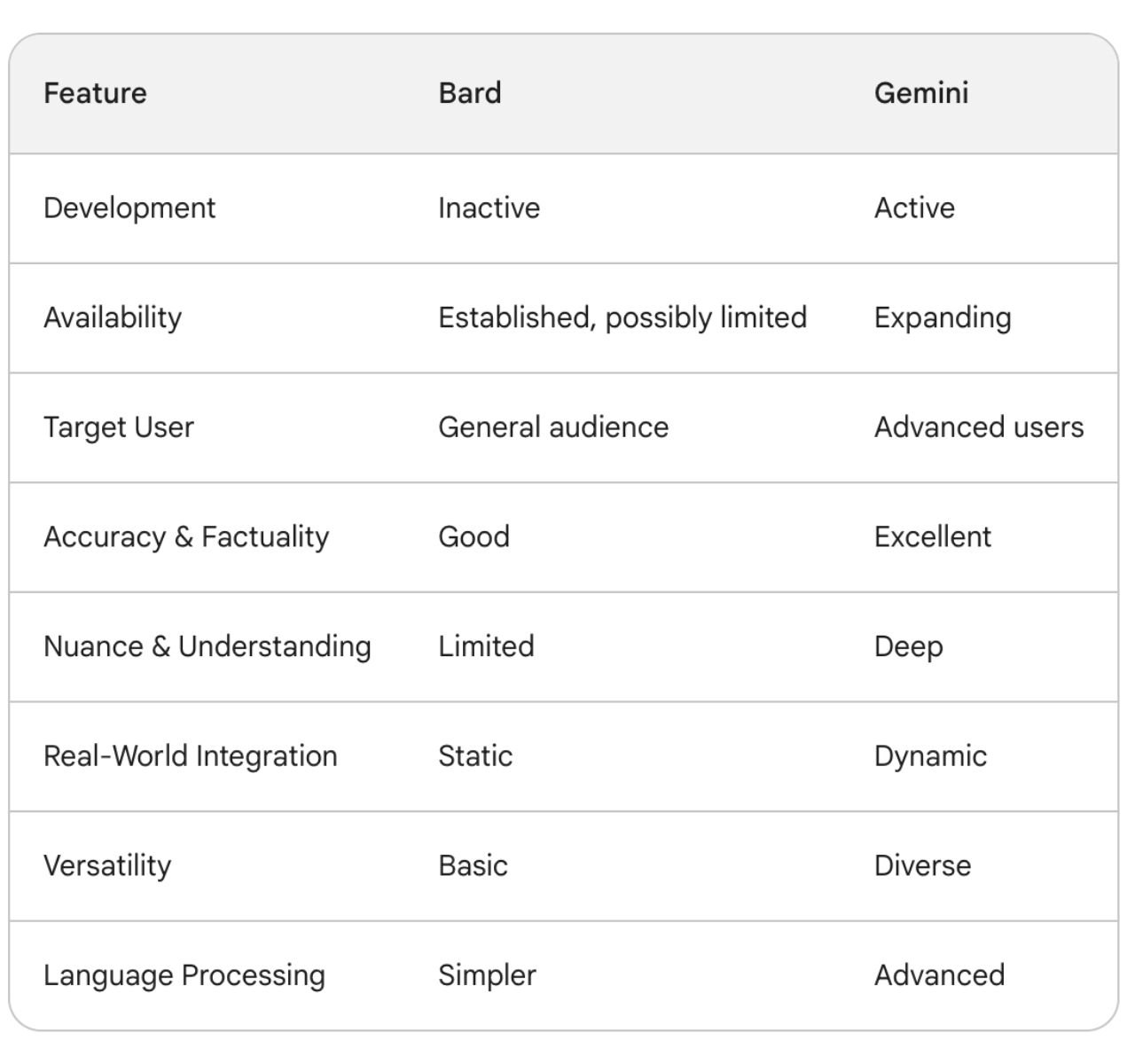Click the Diverse cell in Versatility row
Screen dimensions: 1135x1064
point(922,865)
